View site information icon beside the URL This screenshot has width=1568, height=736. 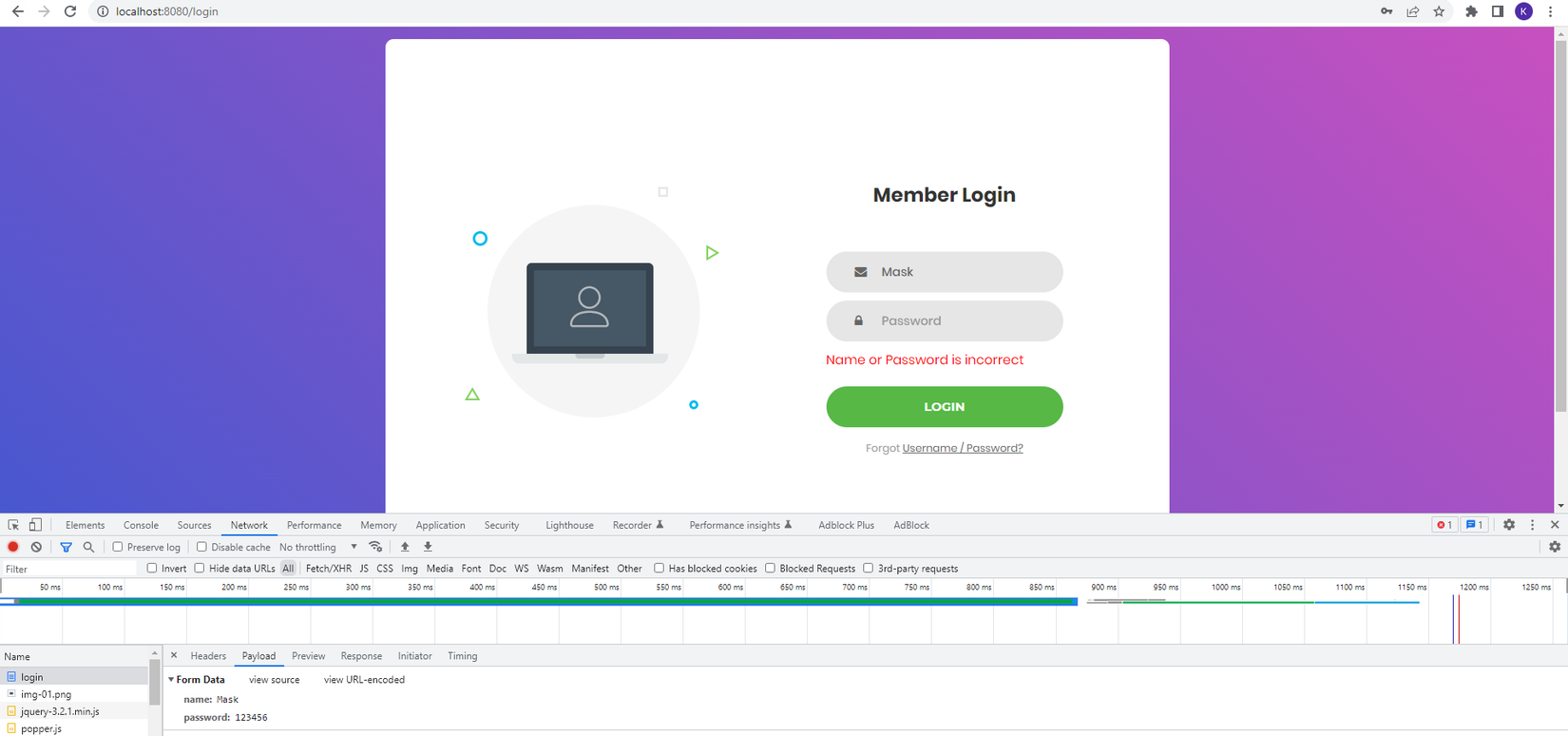click(103, 11)
